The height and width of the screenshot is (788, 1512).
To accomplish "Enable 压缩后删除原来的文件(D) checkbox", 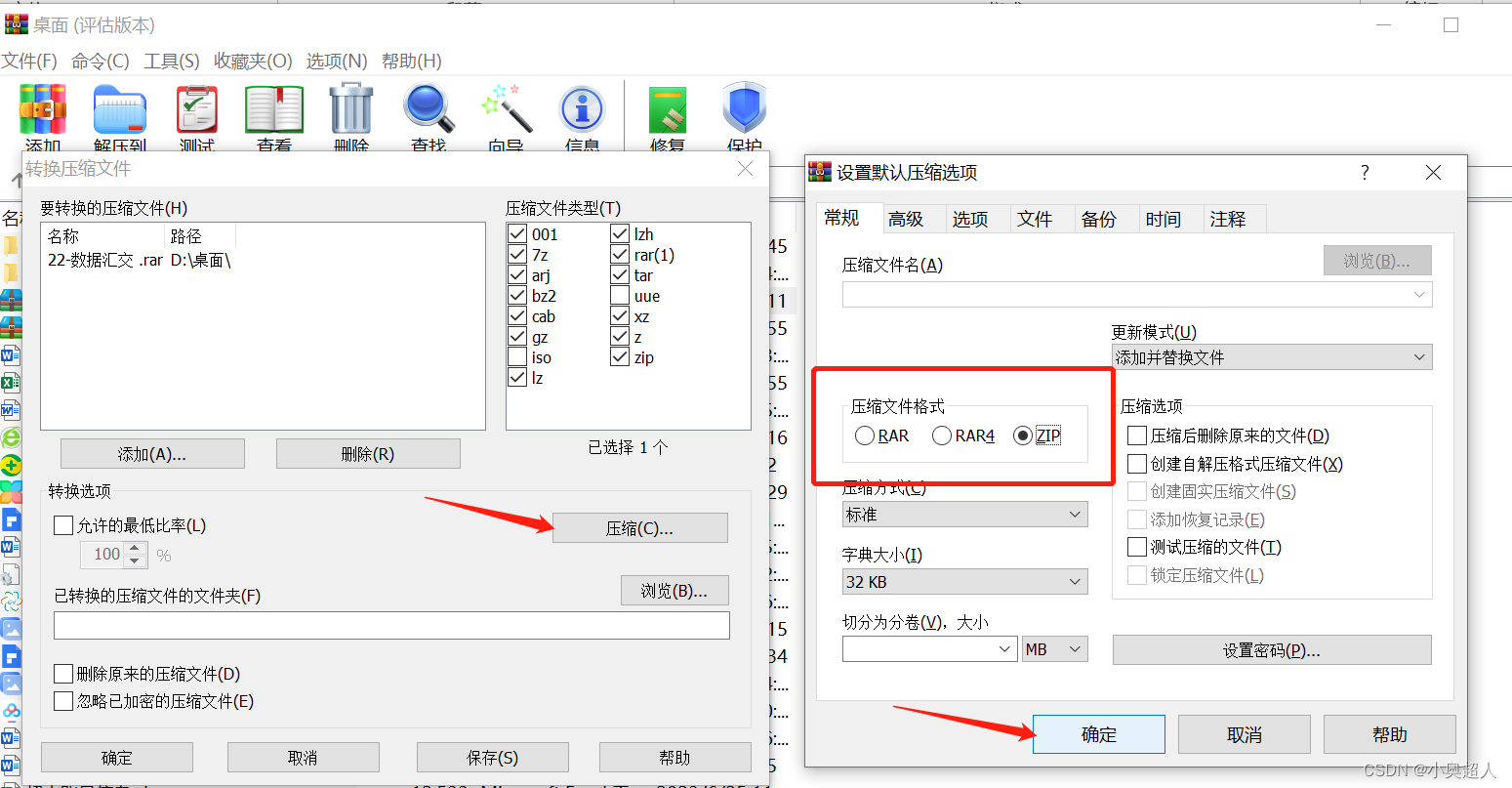I will coord(1137,435).
